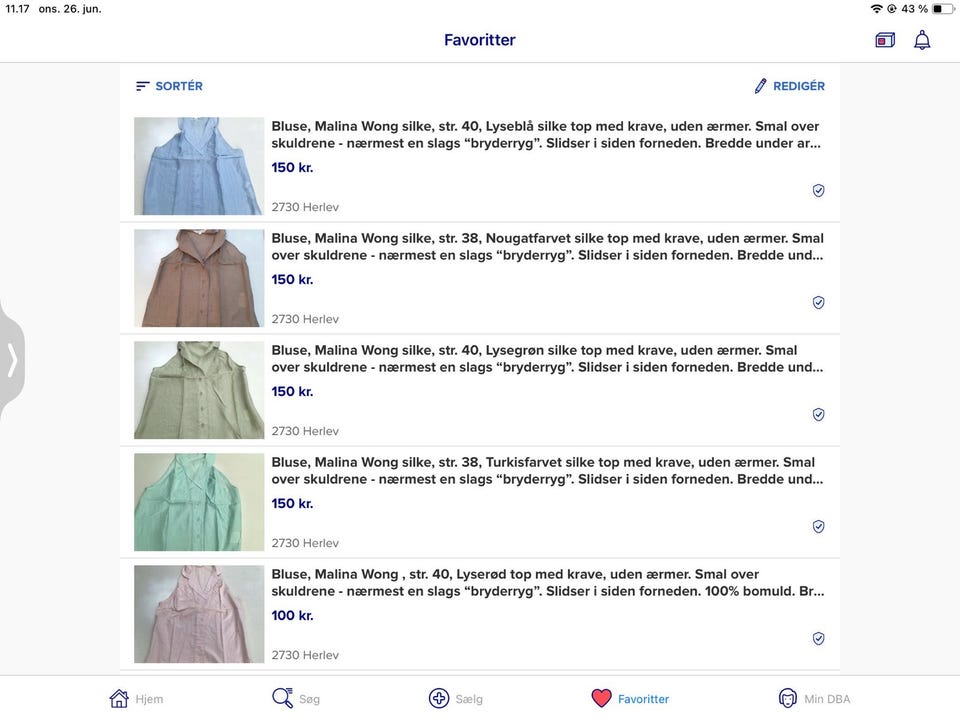Tap Redigér to edit favorites
Image resolution: width=960 pixels, height=720 pixels.
[789, 86]
